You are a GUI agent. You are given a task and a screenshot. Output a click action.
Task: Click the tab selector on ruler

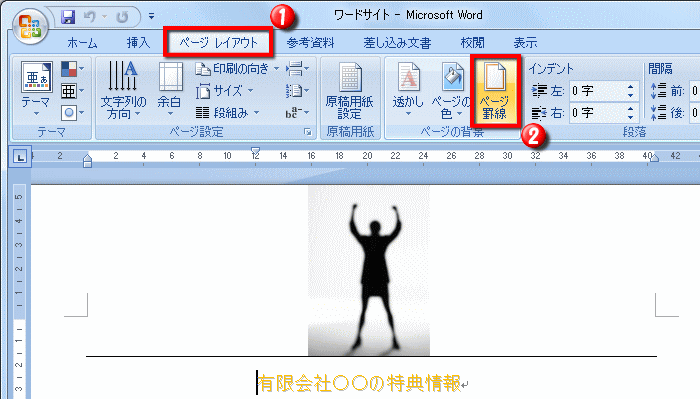coord(20,157)
